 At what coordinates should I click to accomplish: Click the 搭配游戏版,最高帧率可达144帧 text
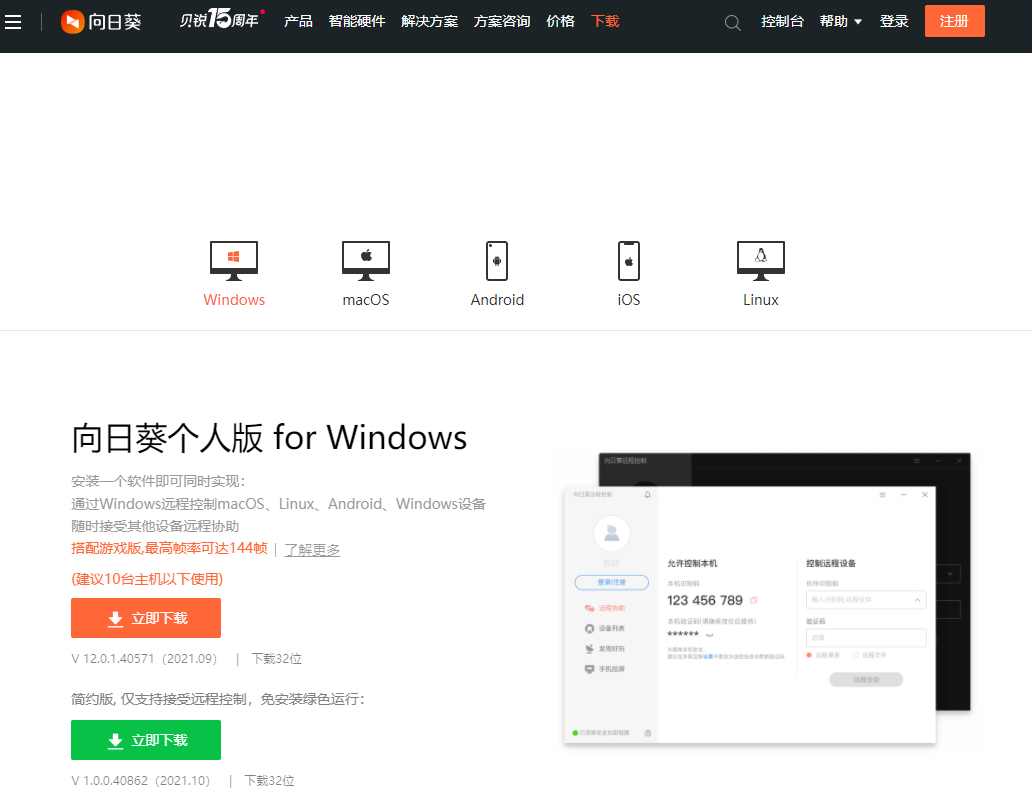[x=169, y=548]
